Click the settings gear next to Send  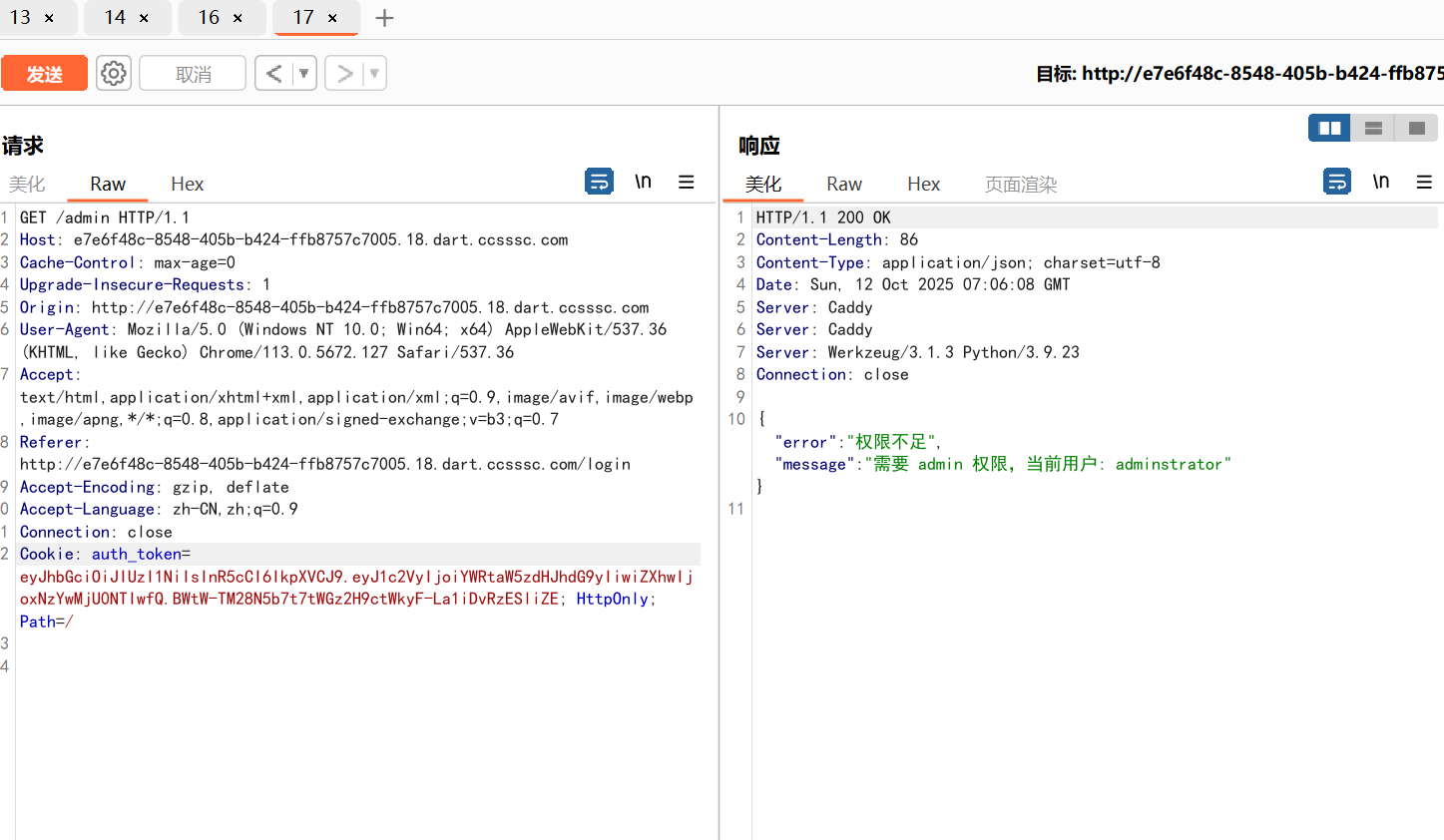[114, 73]
